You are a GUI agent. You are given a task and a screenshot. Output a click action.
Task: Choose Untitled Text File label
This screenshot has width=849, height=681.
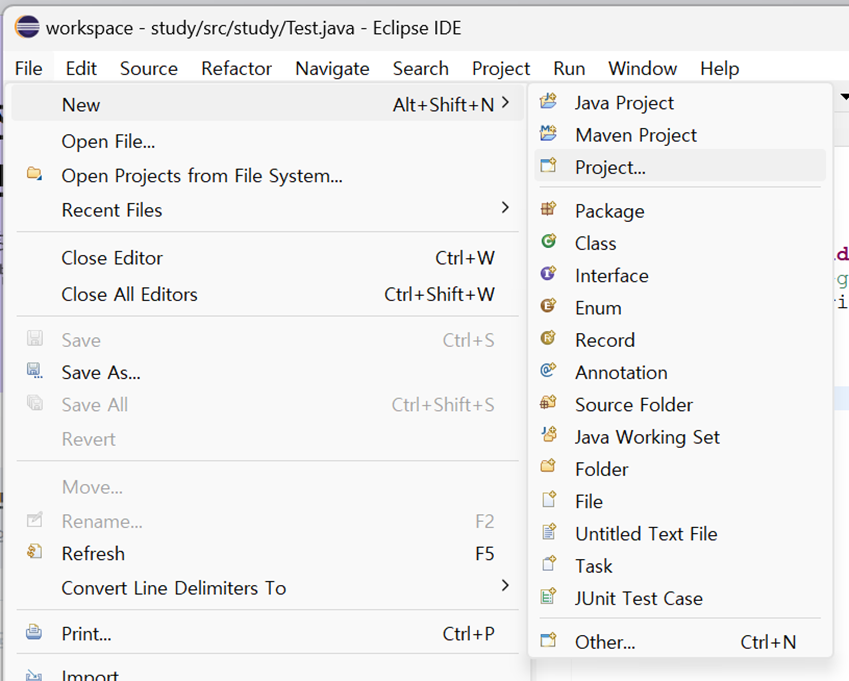coord(646,534)
